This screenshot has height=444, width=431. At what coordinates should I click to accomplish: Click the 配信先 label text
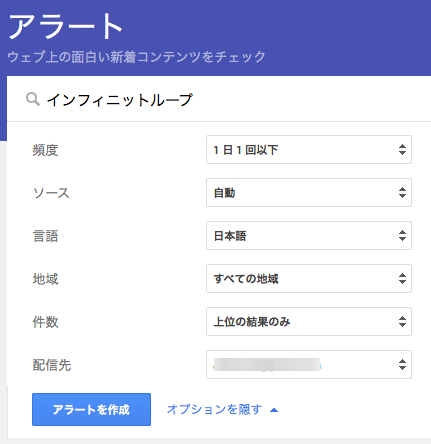click(52, 365)
